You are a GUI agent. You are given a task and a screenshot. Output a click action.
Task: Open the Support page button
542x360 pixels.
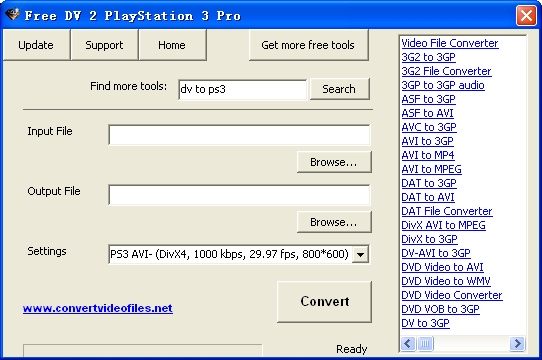(104, 45)
